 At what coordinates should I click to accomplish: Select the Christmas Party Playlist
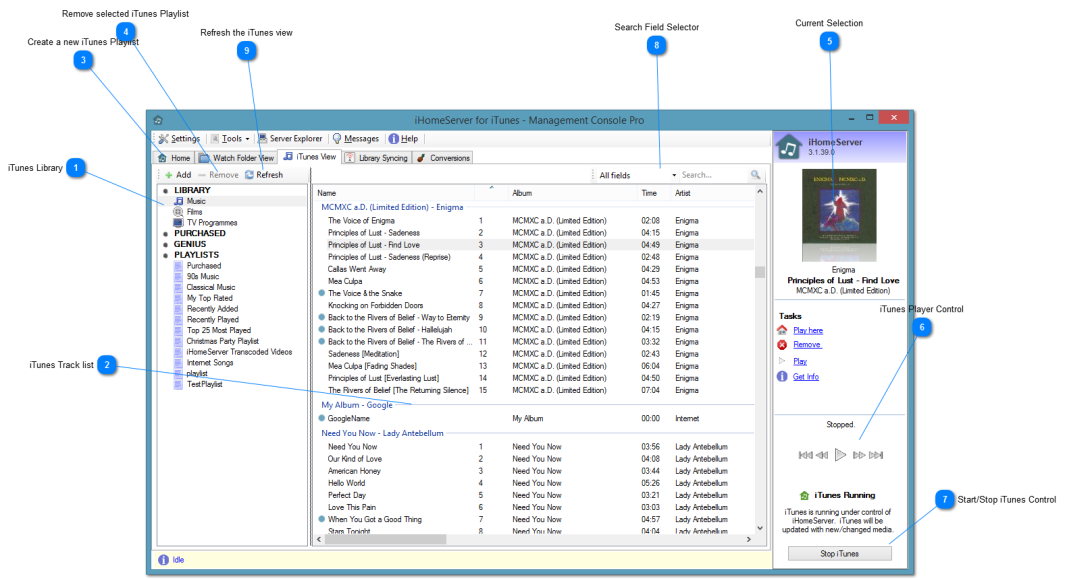coord(223,341)
